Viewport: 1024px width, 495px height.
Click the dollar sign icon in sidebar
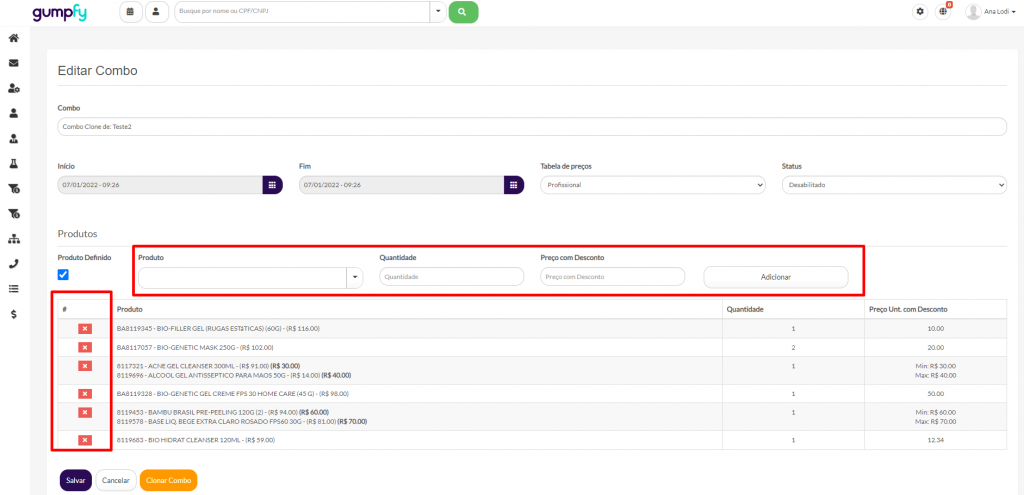14,314
